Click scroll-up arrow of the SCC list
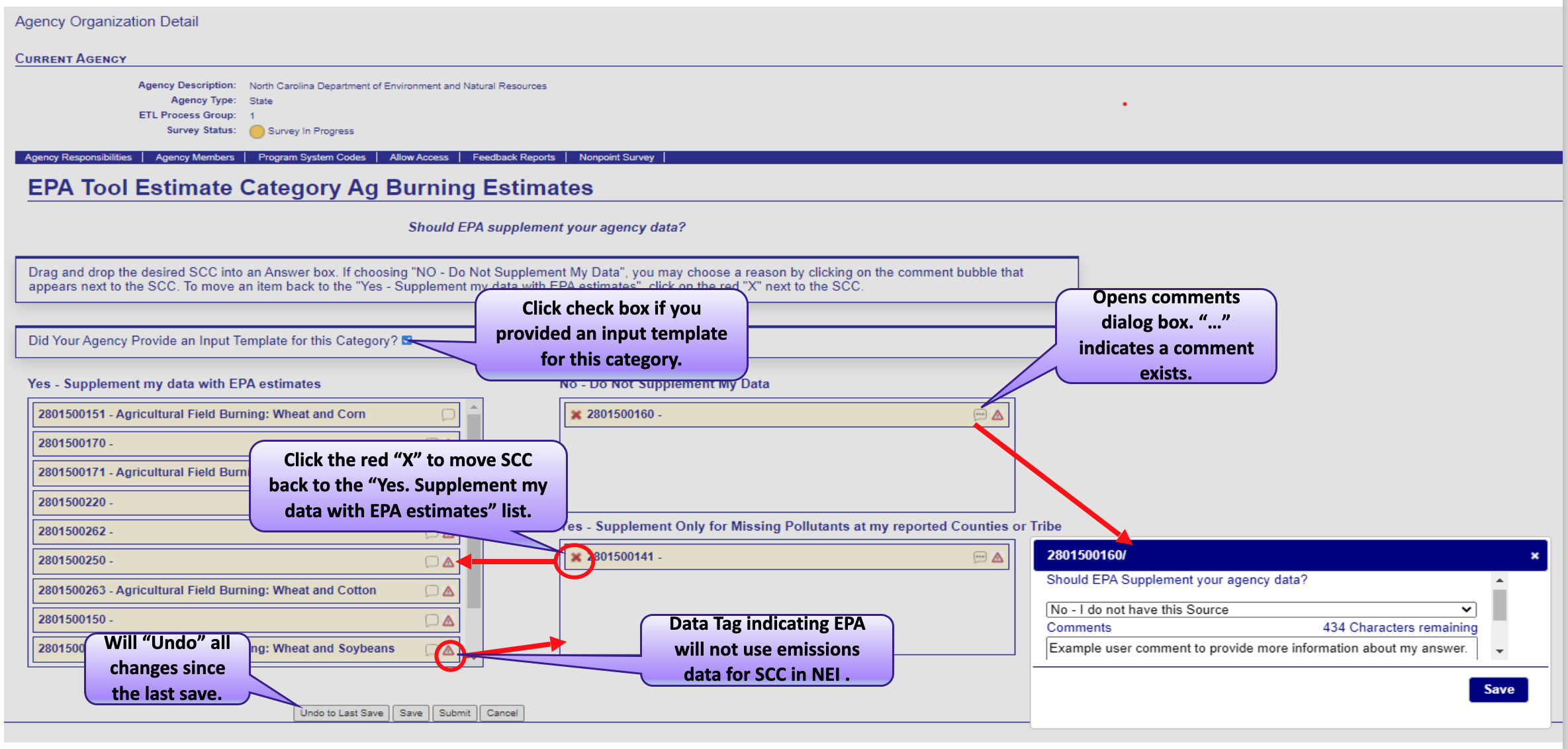This screenshot has height=749, width=1568. [x=474, y=407]
